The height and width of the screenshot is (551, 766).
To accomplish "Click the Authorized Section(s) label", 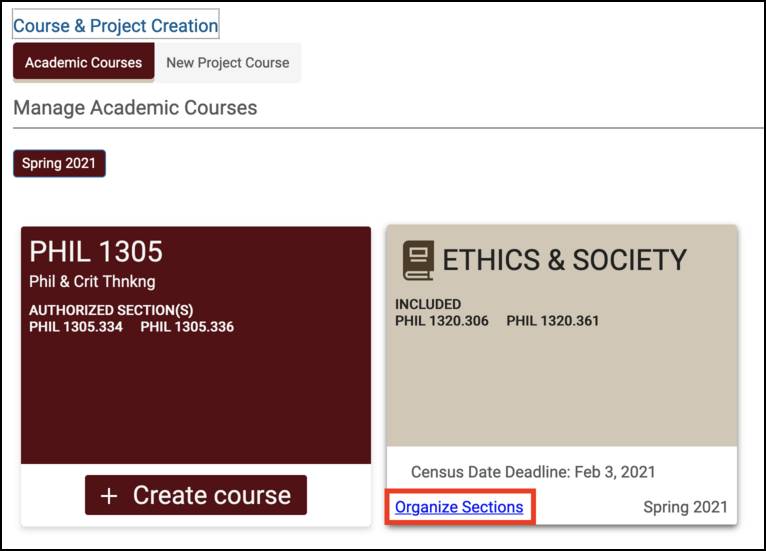I will click(x=111, y=310).
